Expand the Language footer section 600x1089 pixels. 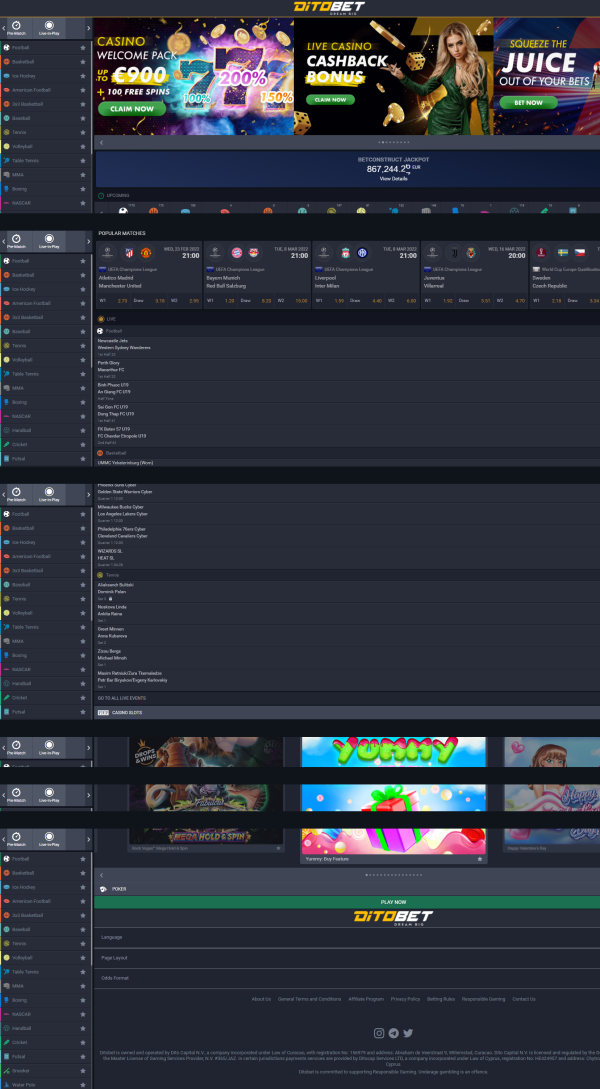[347, 938]
